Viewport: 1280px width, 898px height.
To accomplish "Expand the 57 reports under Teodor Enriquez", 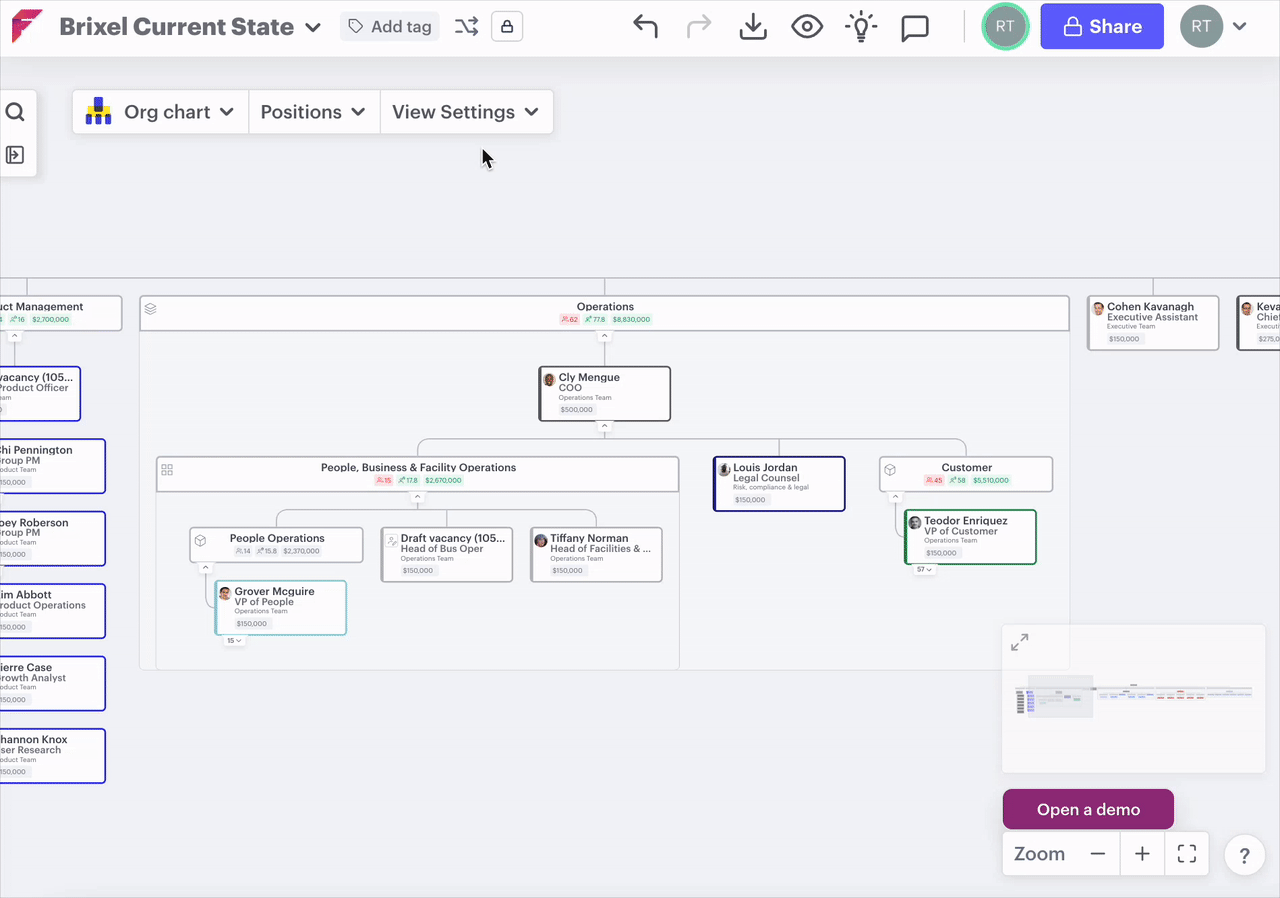I will pos(923,570).
